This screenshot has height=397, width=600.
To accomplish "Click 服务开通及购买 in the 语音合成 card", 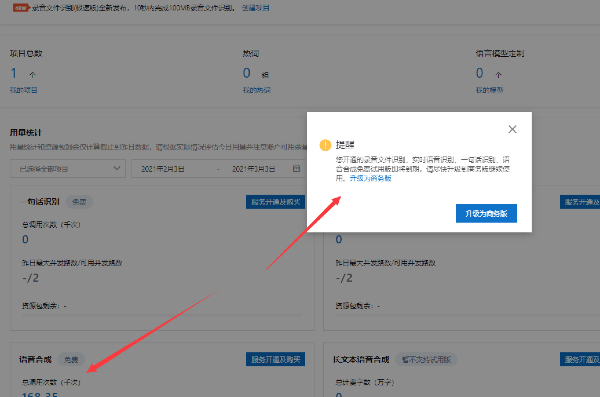I will coord(276,359).
